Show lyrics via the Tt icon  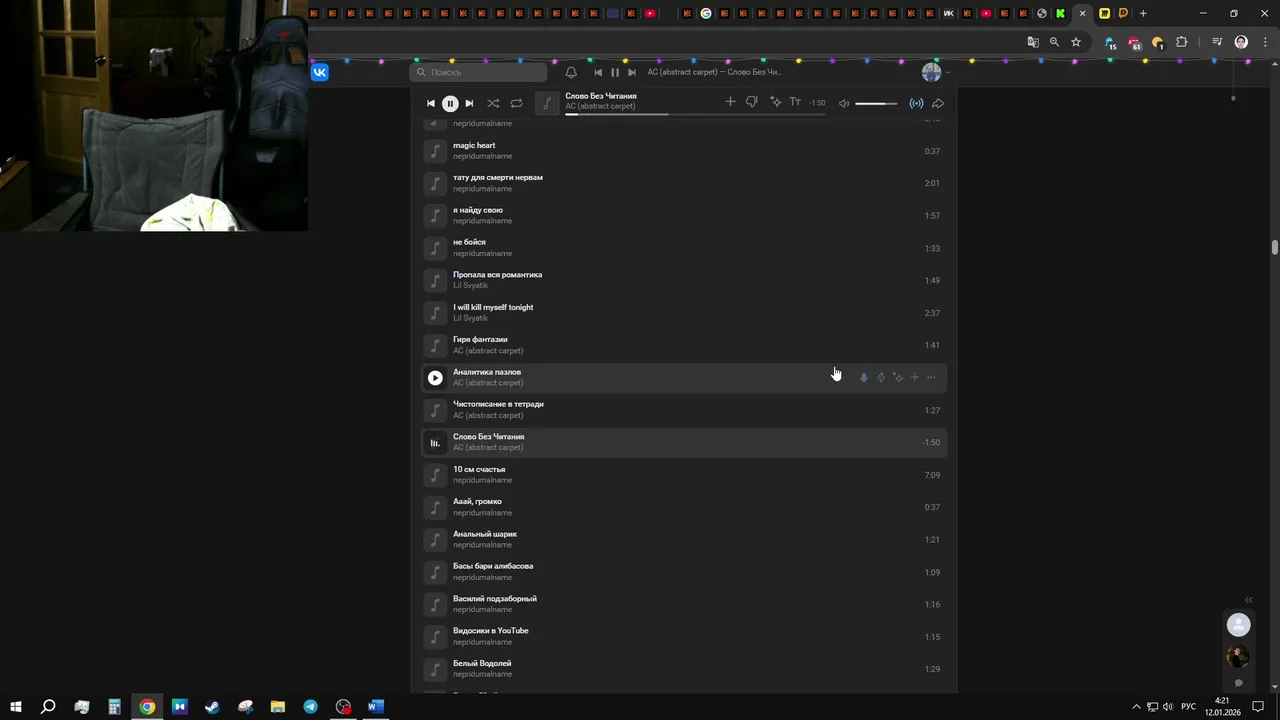(796, 102)
